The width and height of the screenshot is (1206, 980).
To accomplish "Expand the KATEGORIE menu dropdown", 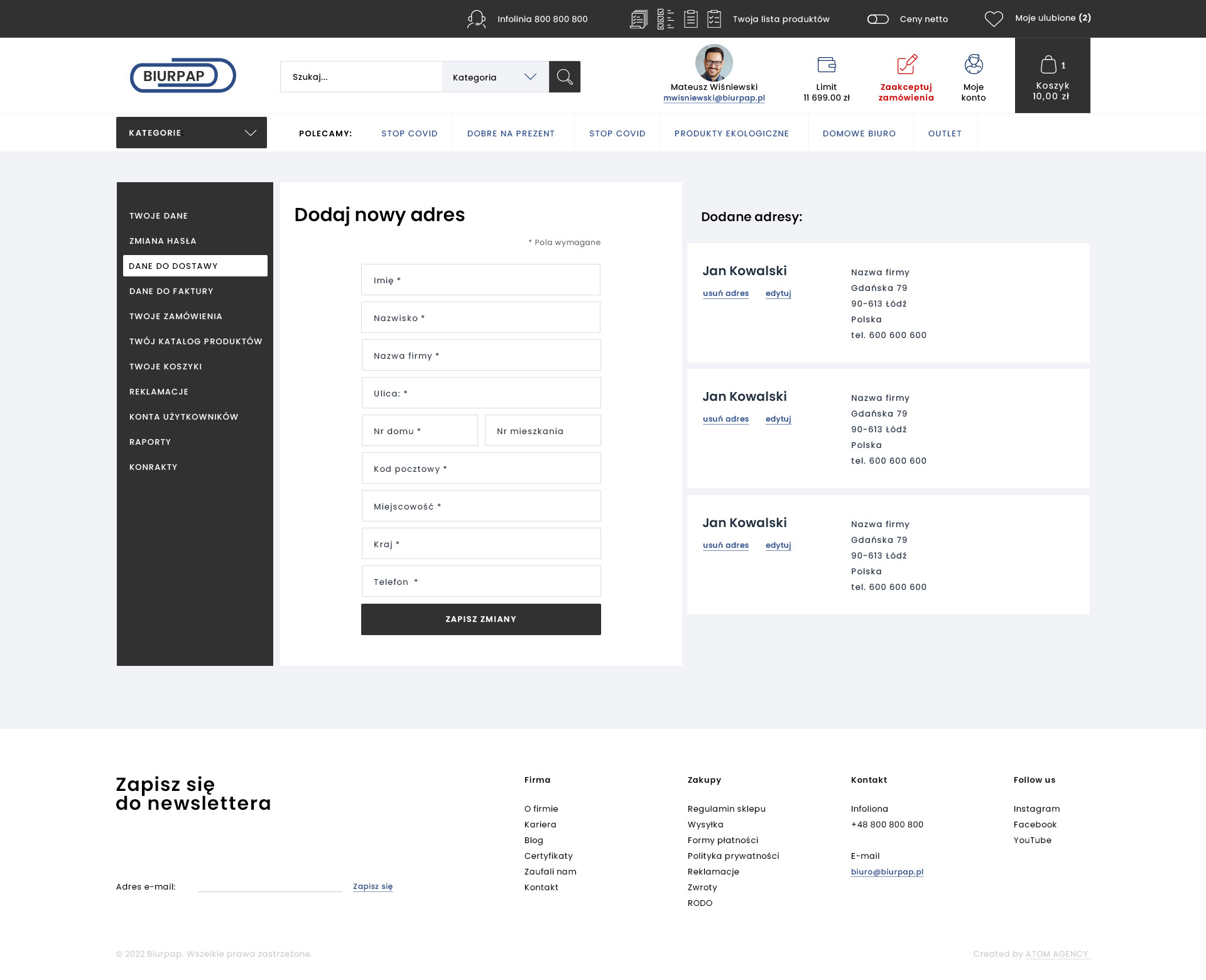I will [x=192, y=133].
